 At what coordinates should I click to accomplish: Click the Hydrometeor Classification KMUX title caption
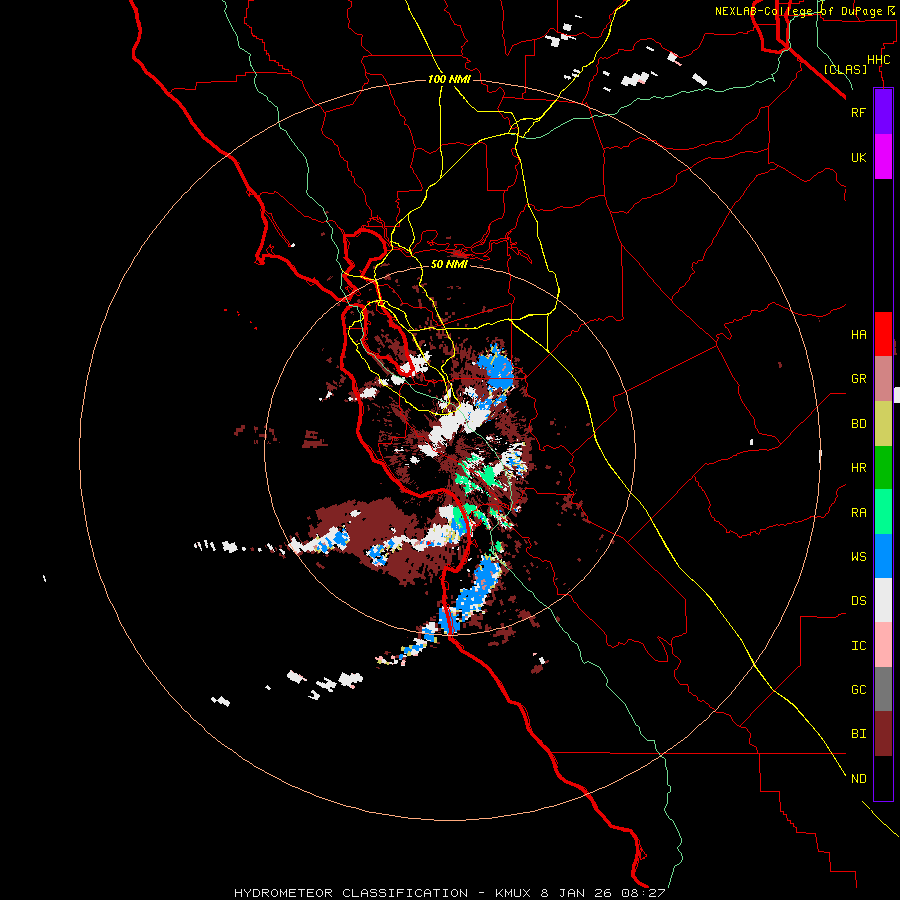click(449, 893)
